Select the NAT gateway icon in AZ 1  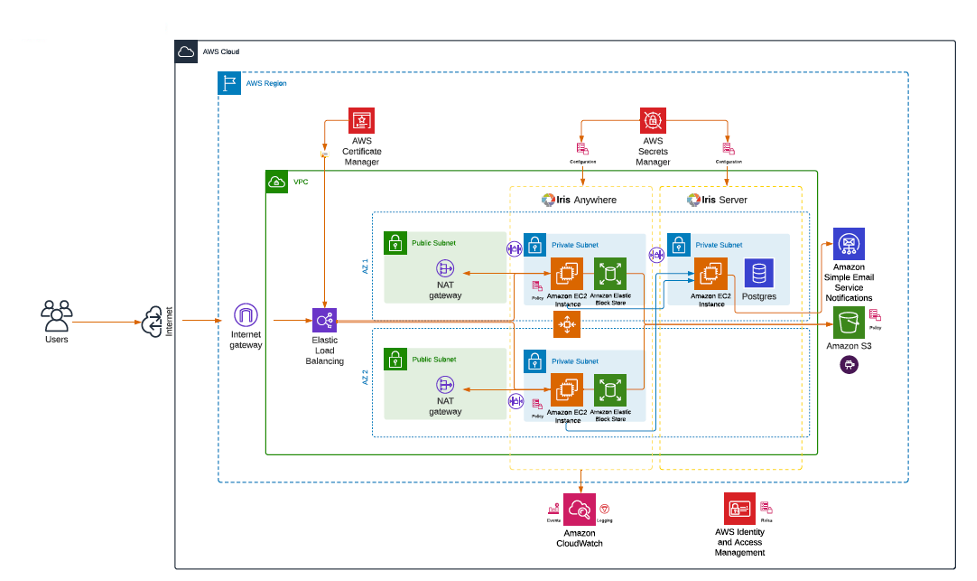443,268
